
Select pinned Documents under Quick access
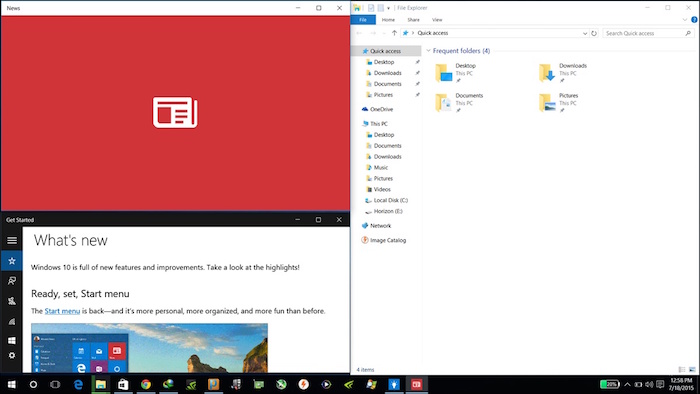point(388,84)
